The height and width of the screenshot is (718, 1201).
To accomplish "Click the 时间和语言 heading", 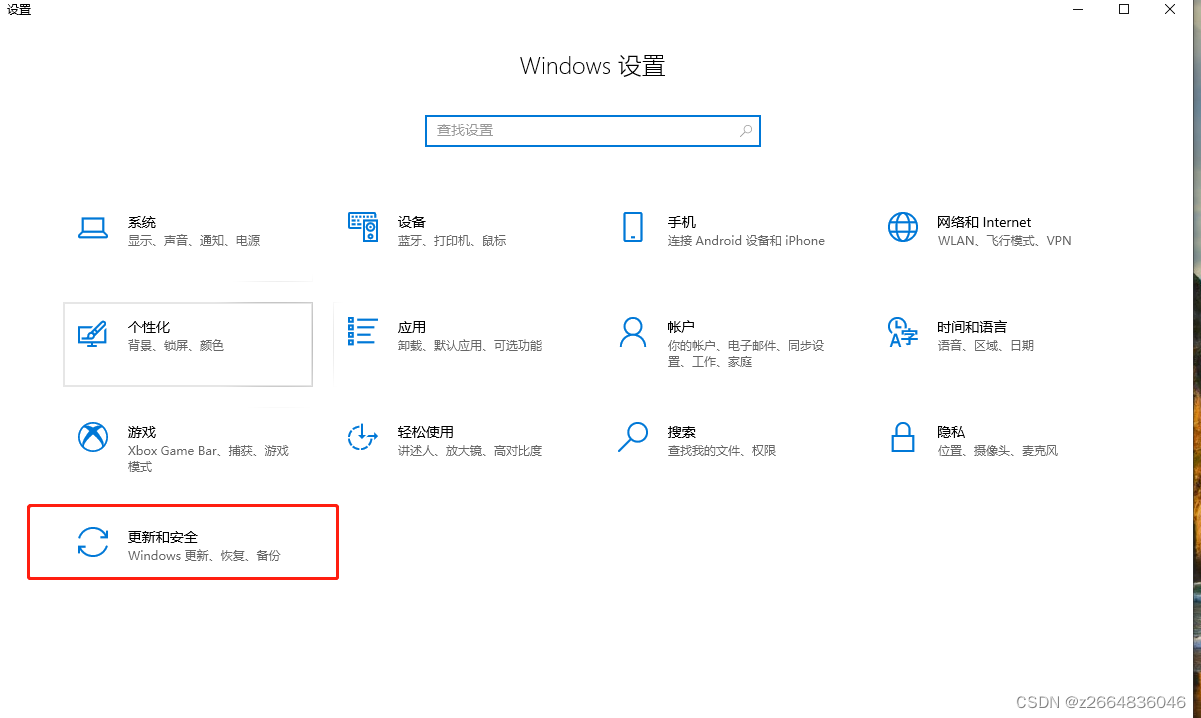I will (x=972, y=327).
